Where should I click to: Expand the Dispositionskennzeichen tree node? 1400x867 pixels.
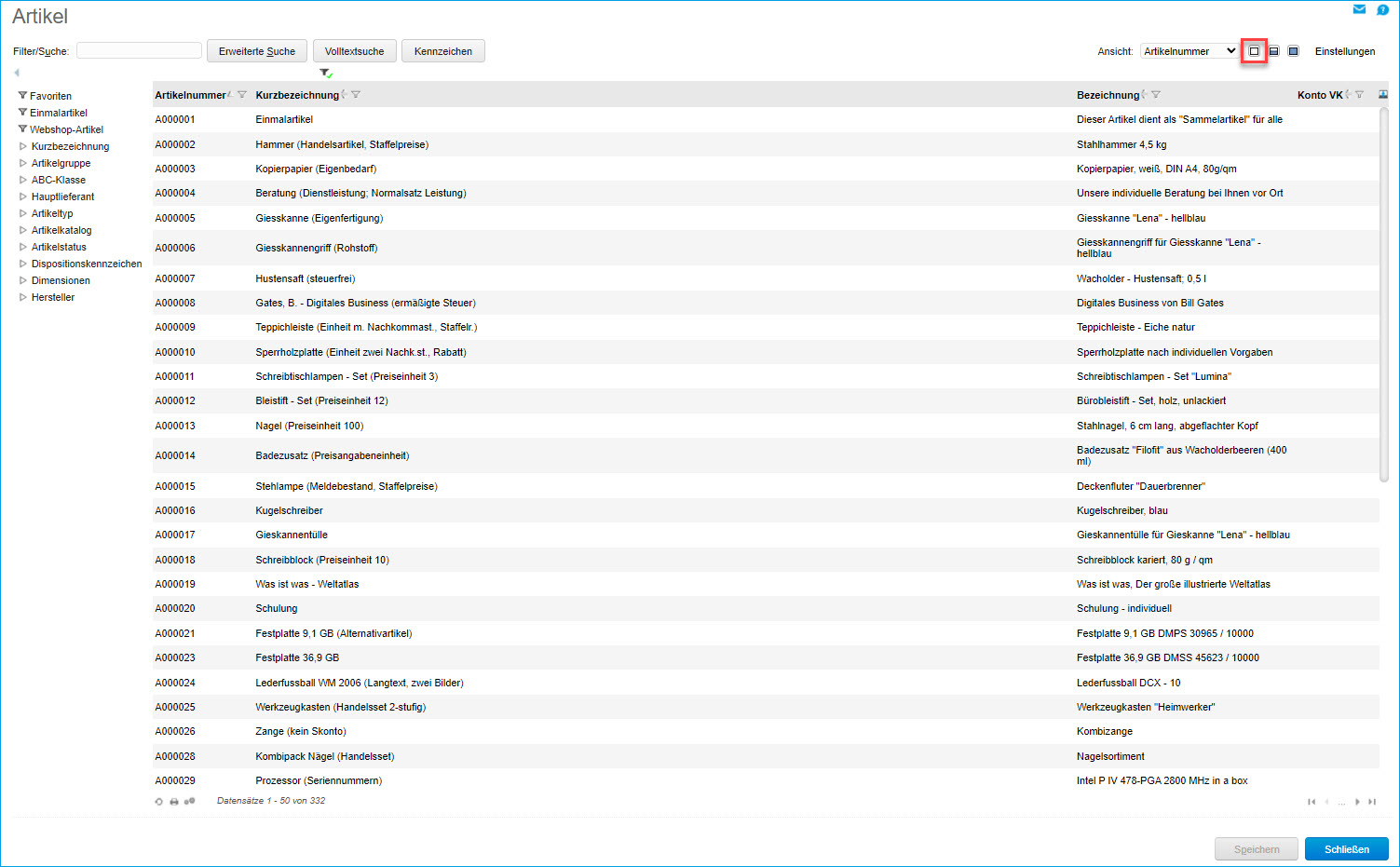(x=23, y=264)
